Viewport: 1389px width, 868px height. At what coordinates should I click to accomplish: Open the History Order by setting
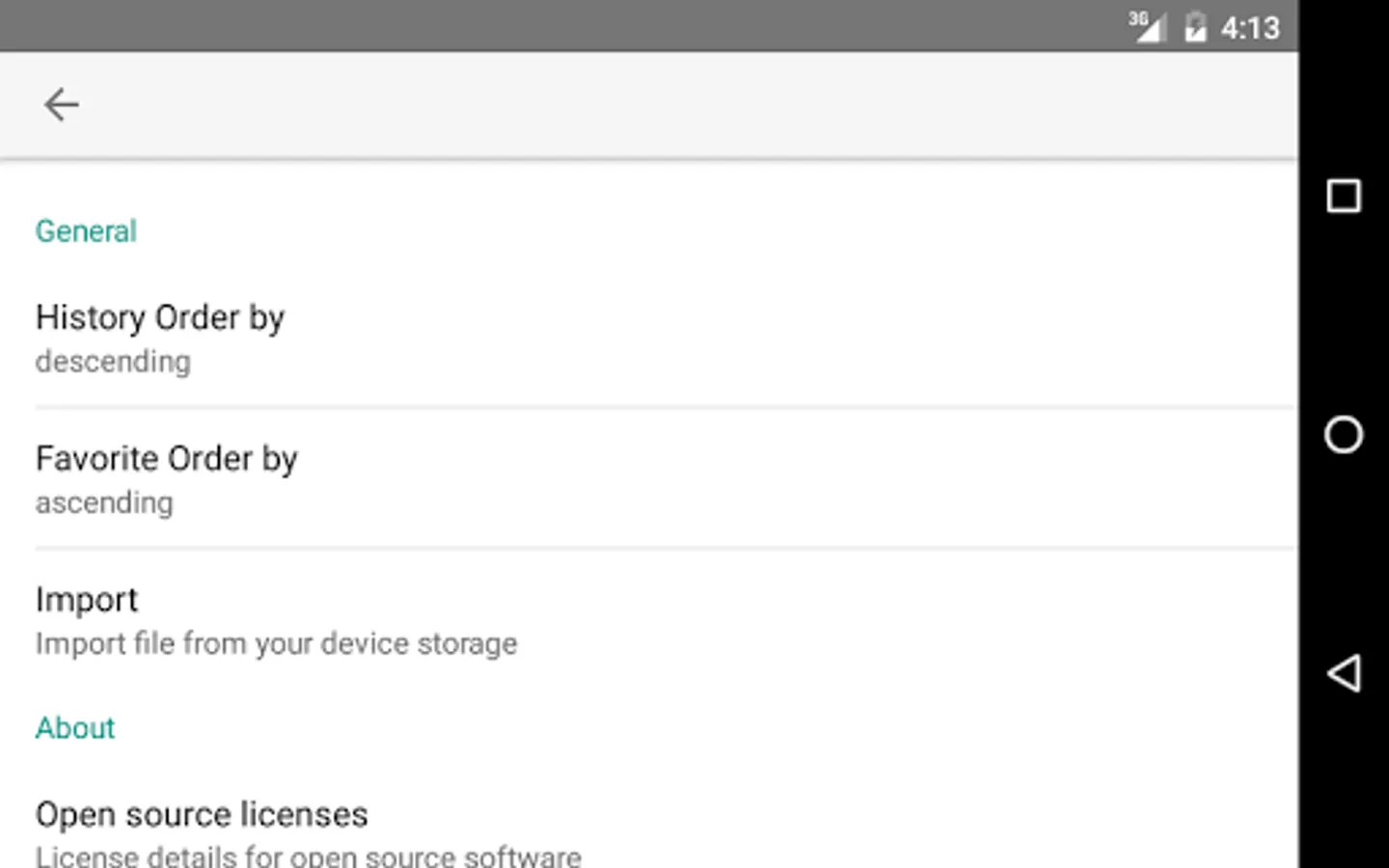(160, 317)
